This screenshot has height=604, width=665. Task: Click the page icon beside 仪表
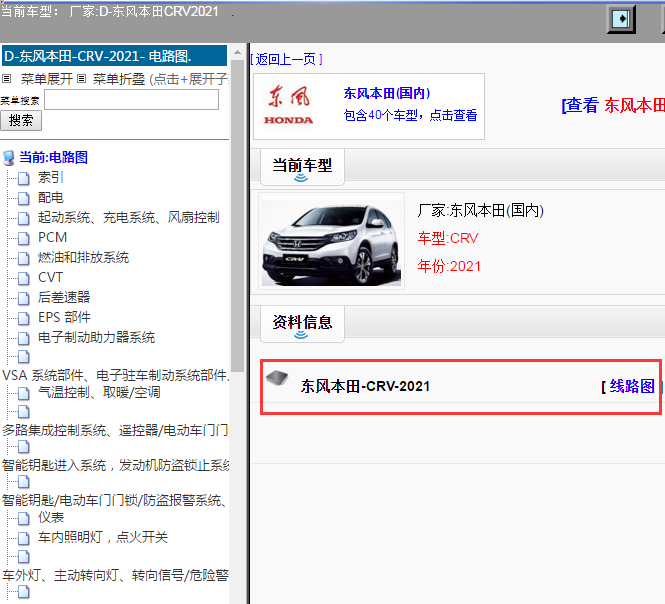pyautogui.click(x=24, y=518)
